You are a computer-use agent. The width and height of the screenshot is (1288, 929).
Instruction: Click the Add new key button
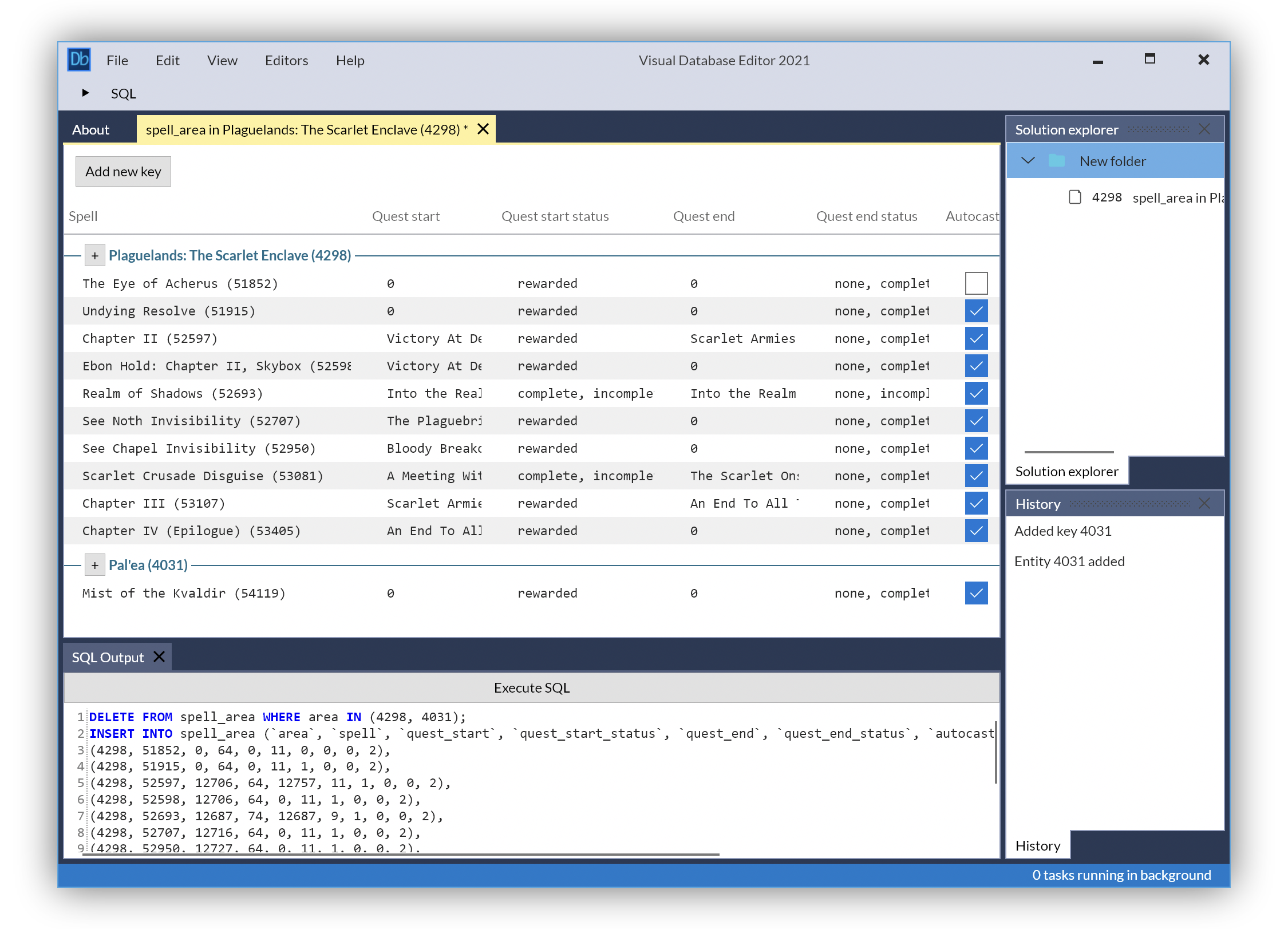click(123, 172)
